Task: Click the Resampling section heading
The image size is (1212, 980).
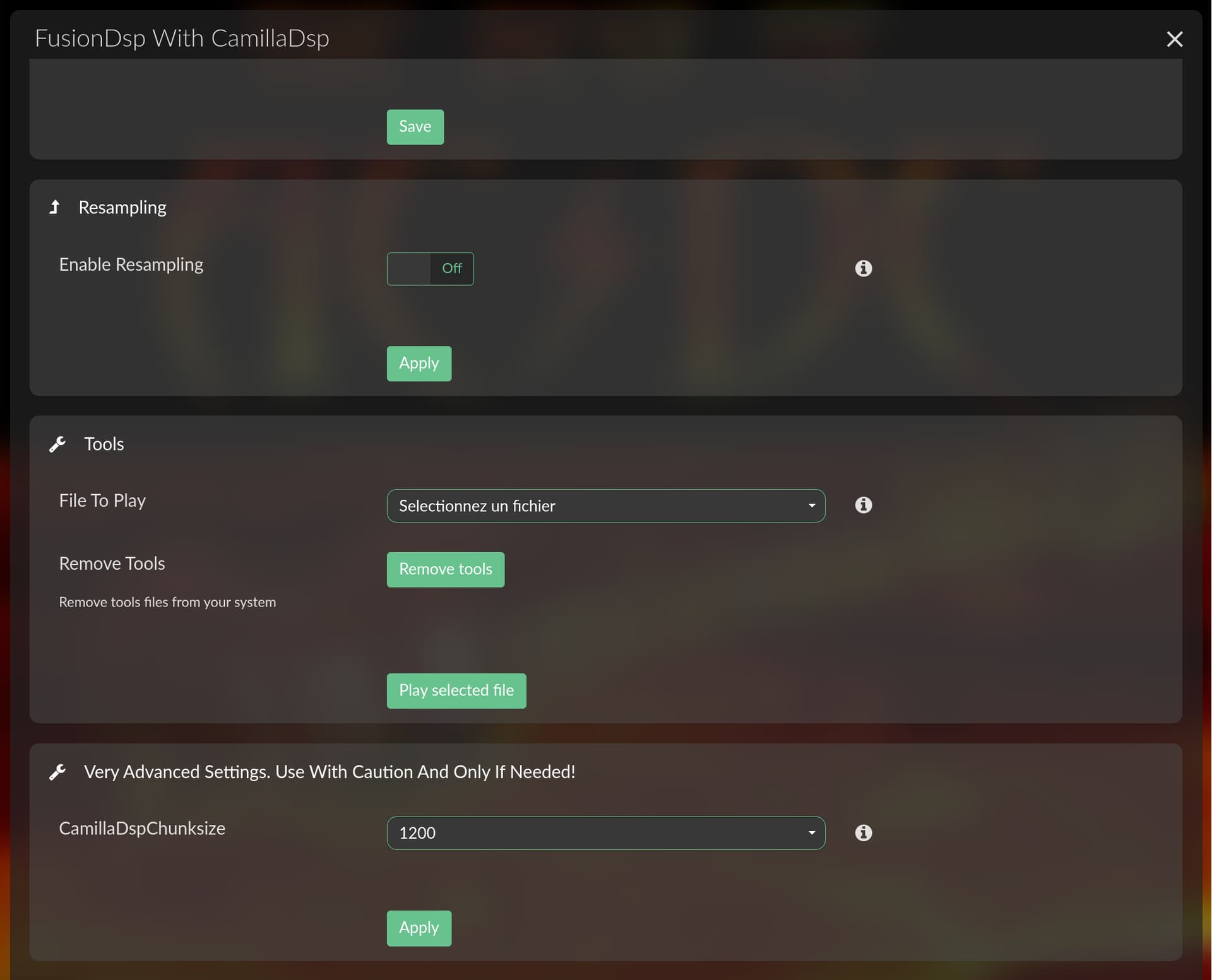Action: [122, 208]
